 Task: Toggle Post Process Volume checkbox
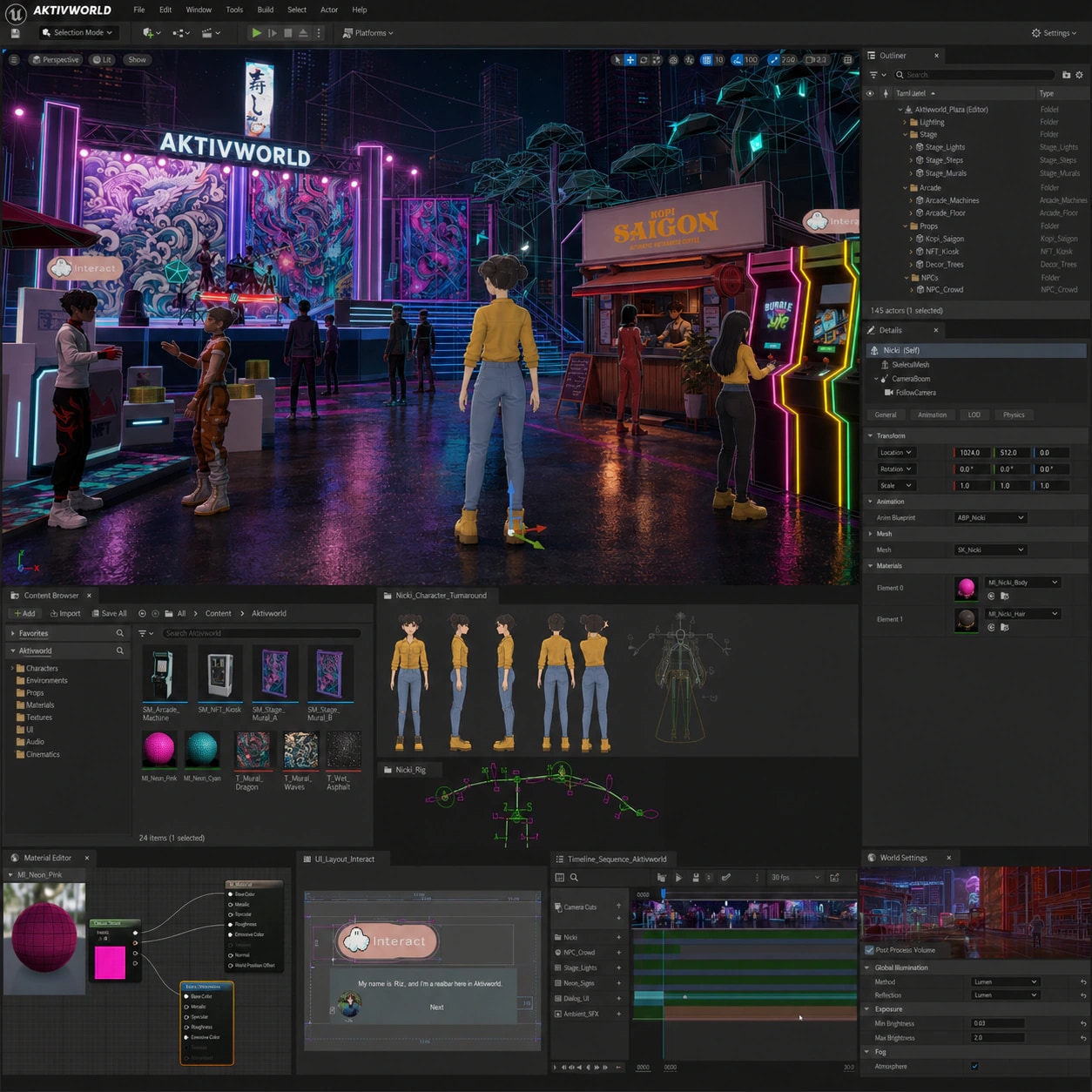coord(869,950)
